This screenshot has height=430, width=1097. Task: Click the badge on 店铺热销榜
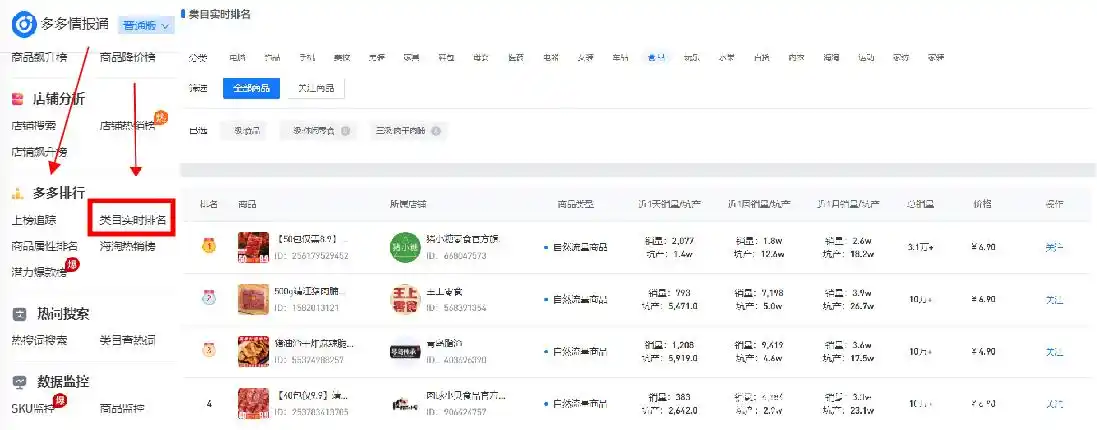[160, 117]
